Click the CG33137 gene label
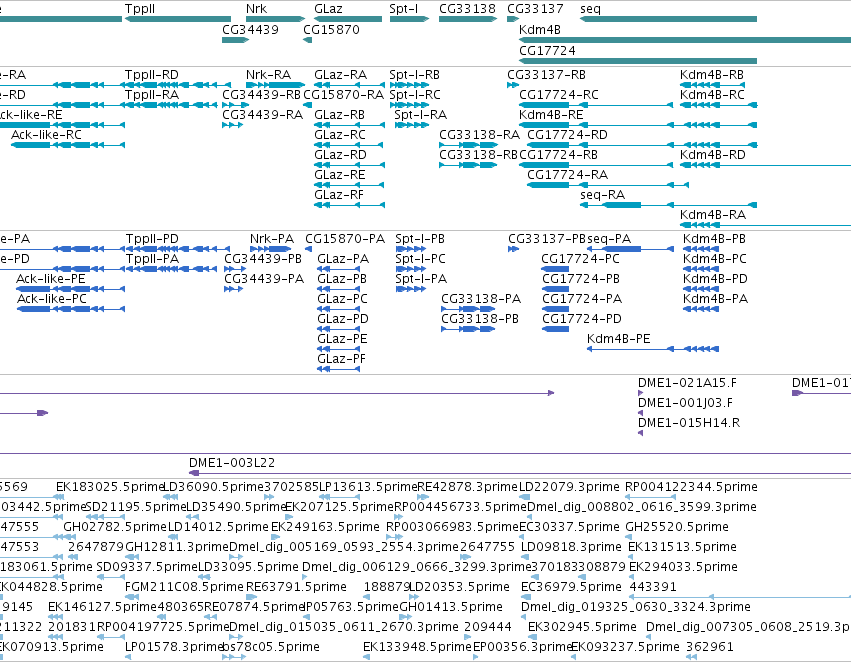 tap(535, 9)
